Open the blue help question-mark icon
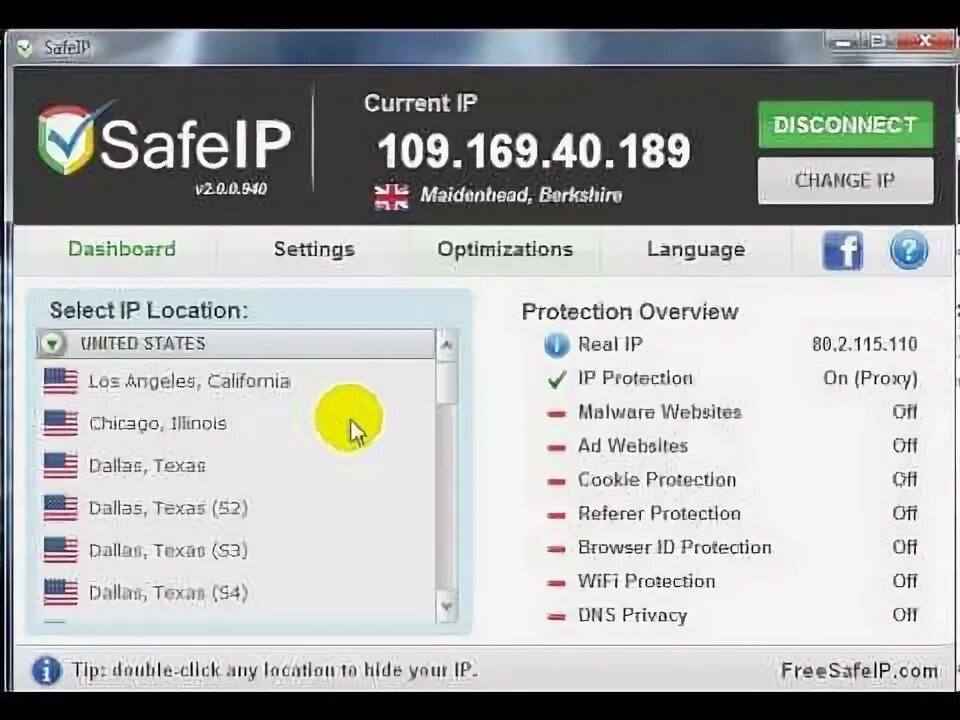960x720 pixels. (x=908, y=250)
